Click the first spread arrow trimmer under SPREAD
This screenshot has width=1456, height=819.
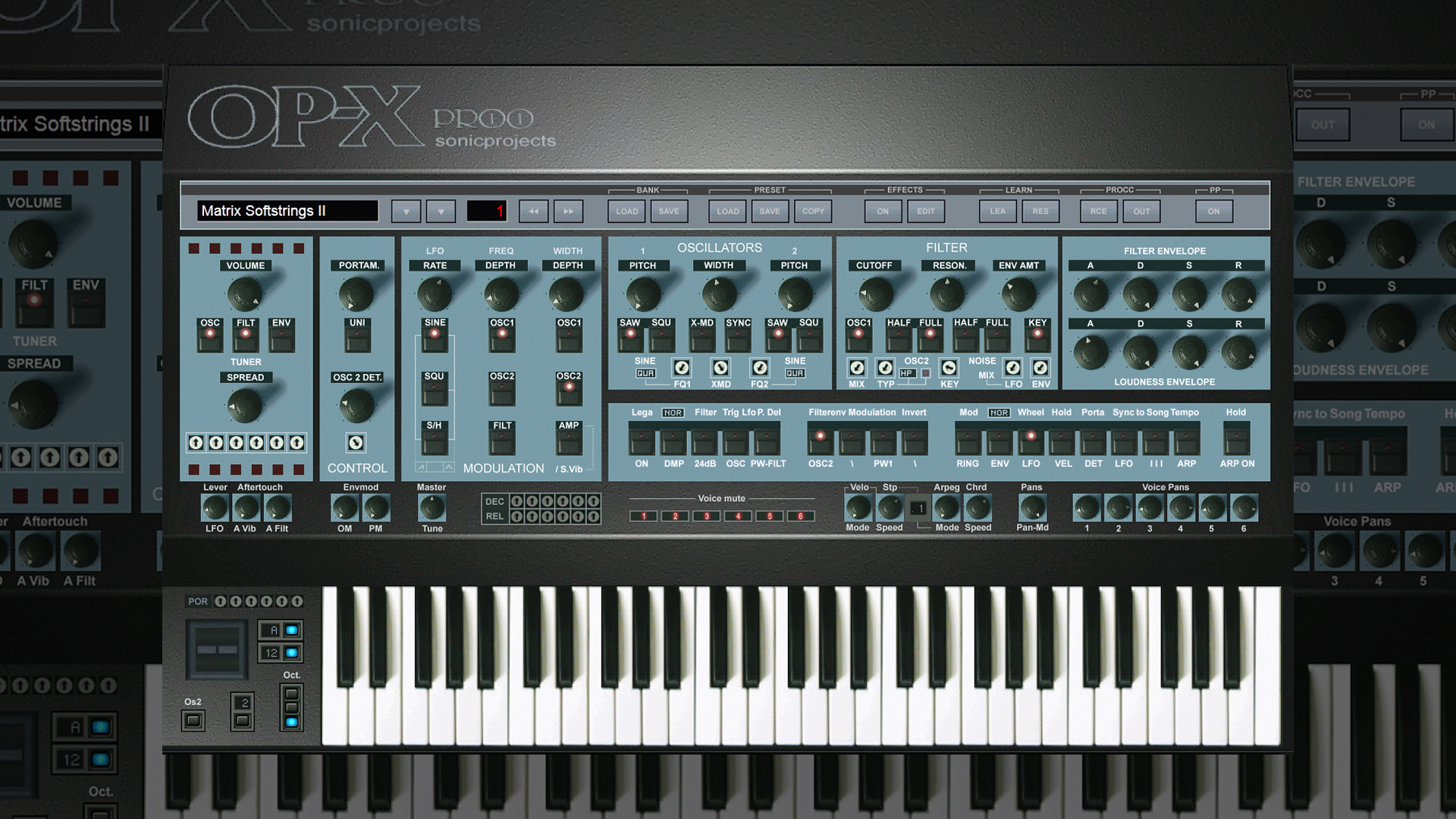coord(196,442)
